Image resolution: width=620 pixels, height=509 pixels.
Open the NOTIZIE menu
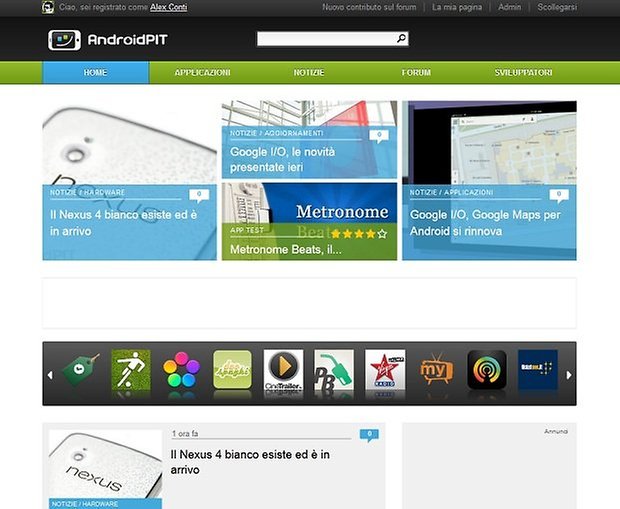point(309,73)
